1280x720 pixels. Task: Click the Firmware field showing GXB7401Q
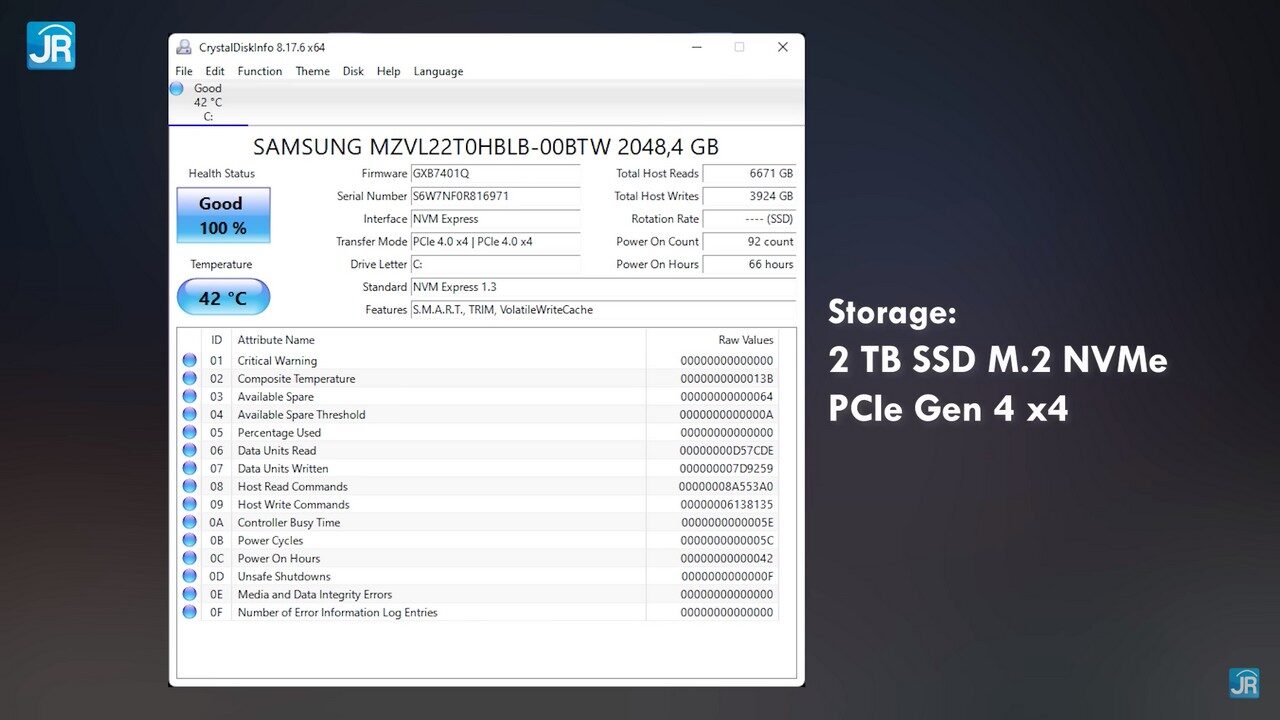(495, 173)
